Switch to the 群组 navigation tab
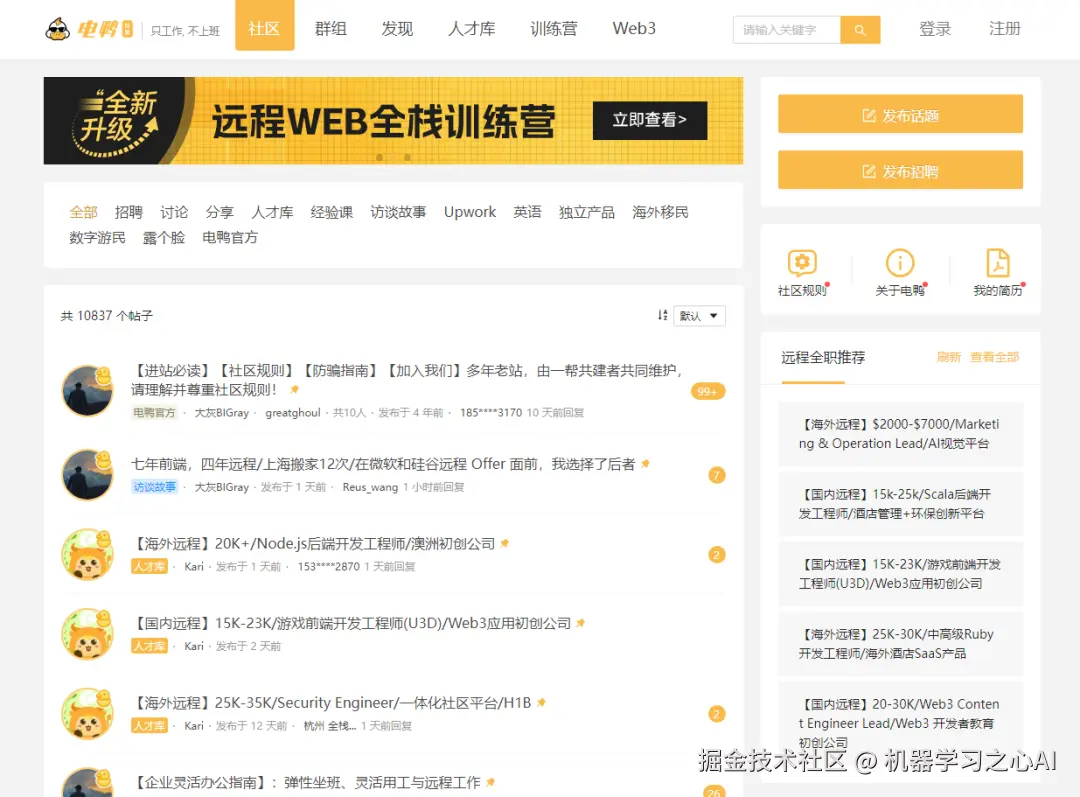Viewport: 1080px width, 797px height. [x=331, y=29]
